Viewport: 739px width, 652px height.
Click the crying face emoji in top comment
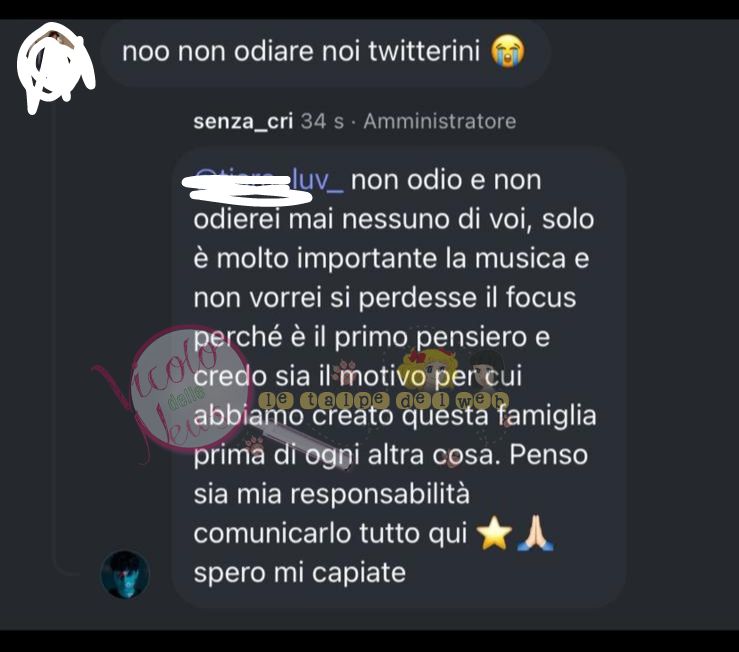[508, 52]
